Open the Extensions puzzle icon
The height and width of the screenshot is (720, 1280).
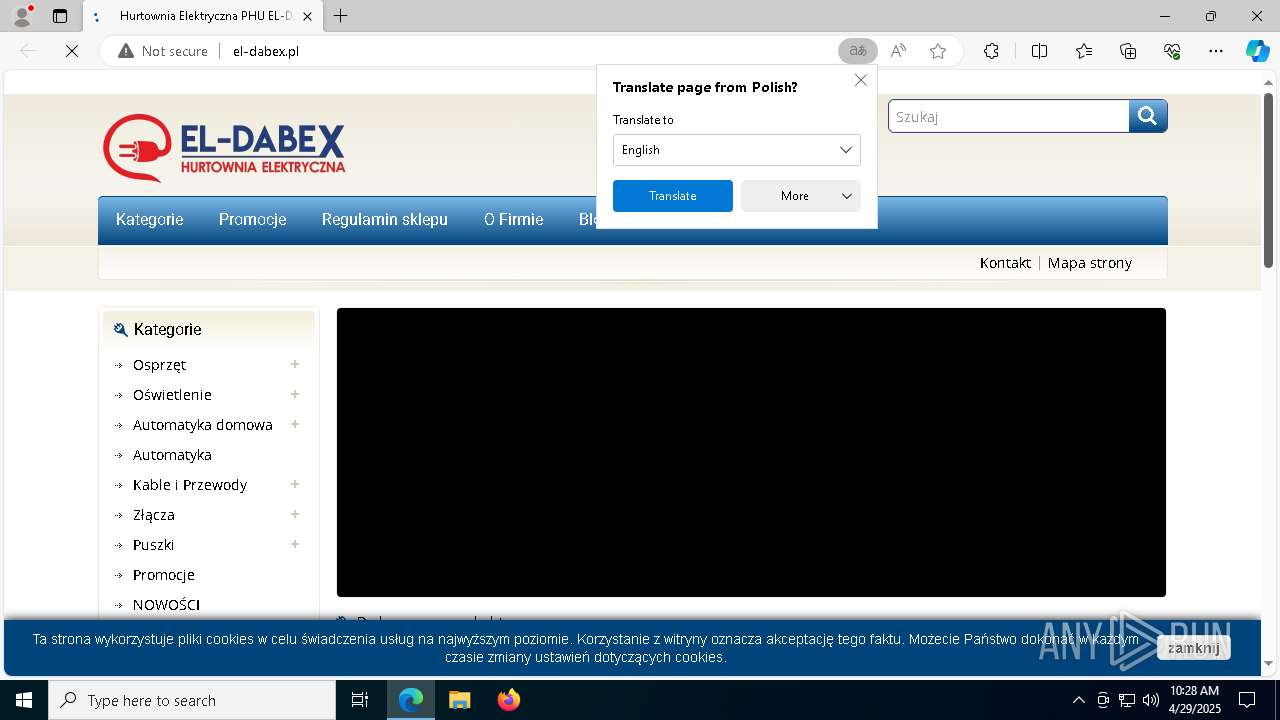point(991,51)
